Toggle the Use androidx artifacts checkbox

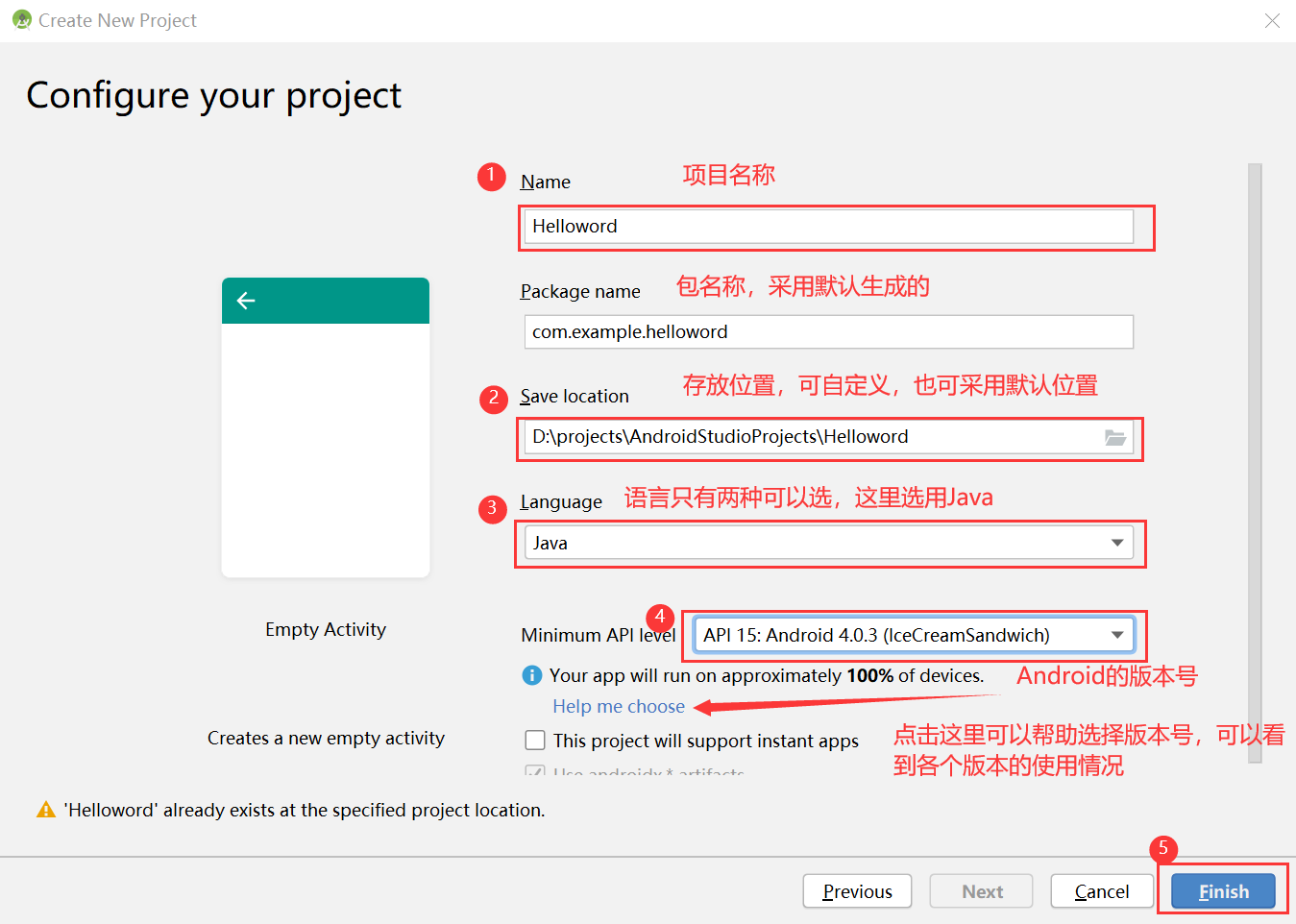535,773
